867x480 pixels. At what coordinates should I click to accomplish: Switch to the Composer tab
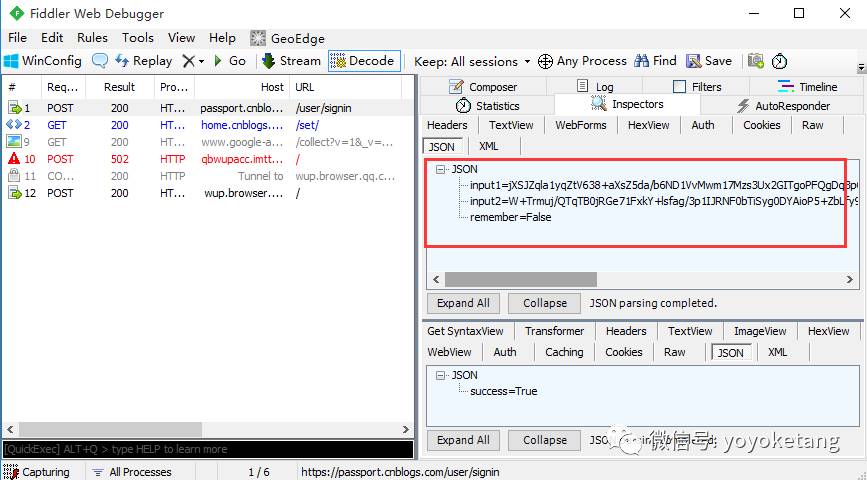(x=483, y=86)
